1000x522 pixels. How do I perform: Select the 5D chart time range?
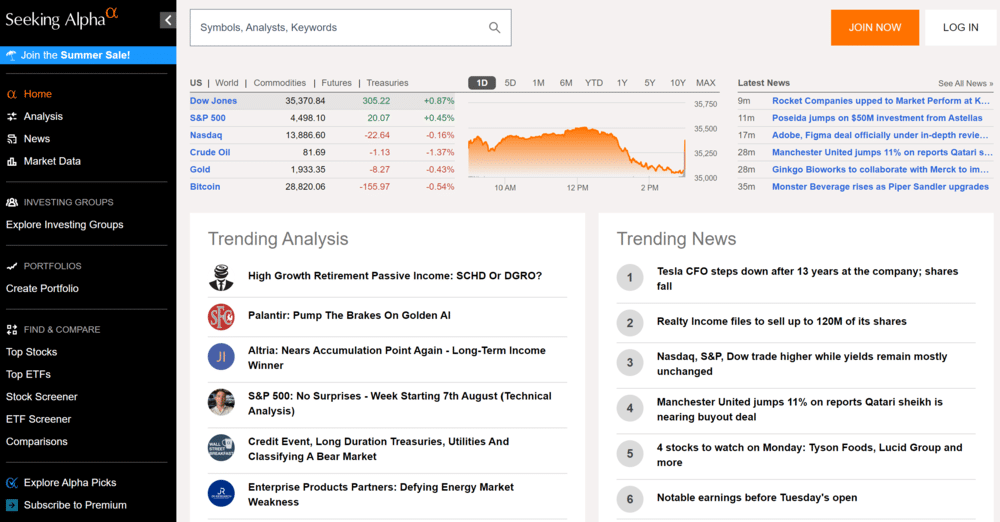point(510,83)
